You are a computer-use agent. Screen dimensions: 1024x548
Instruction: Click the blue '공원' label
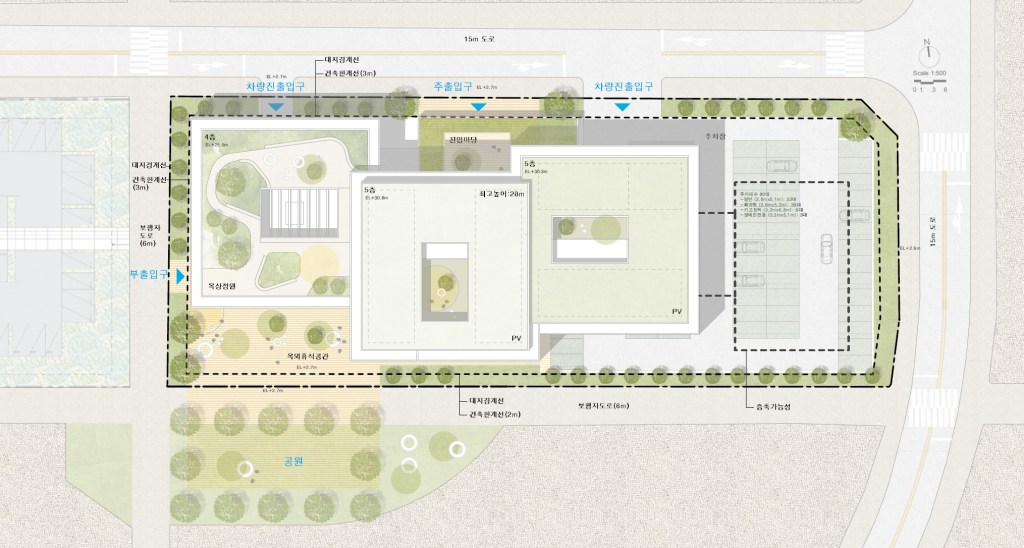coord(294,461)
